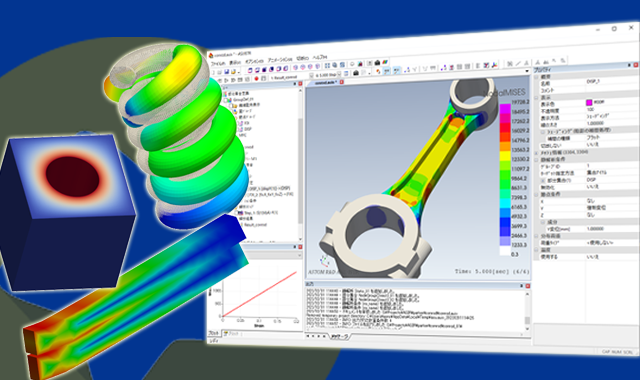Image resolution: width=640 pixels, height=380 pixels.
Task: Click the first cube view orientation icon
Action: (x=250, y=70)
